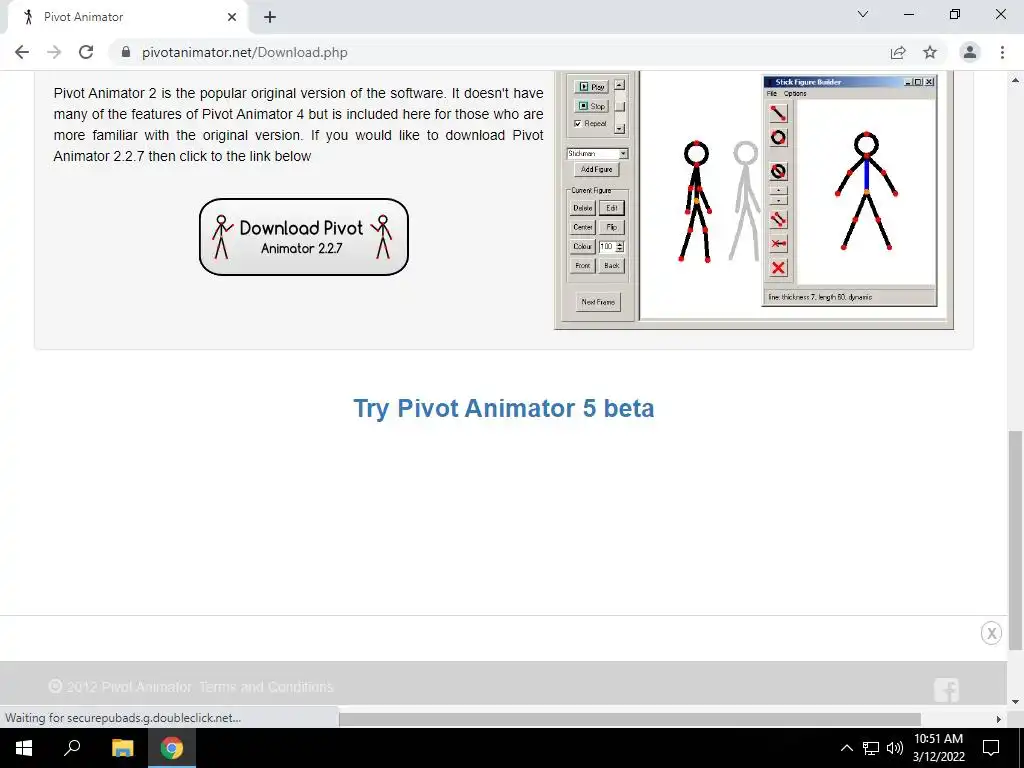Restore down the Chrome window

click(955, 14)
